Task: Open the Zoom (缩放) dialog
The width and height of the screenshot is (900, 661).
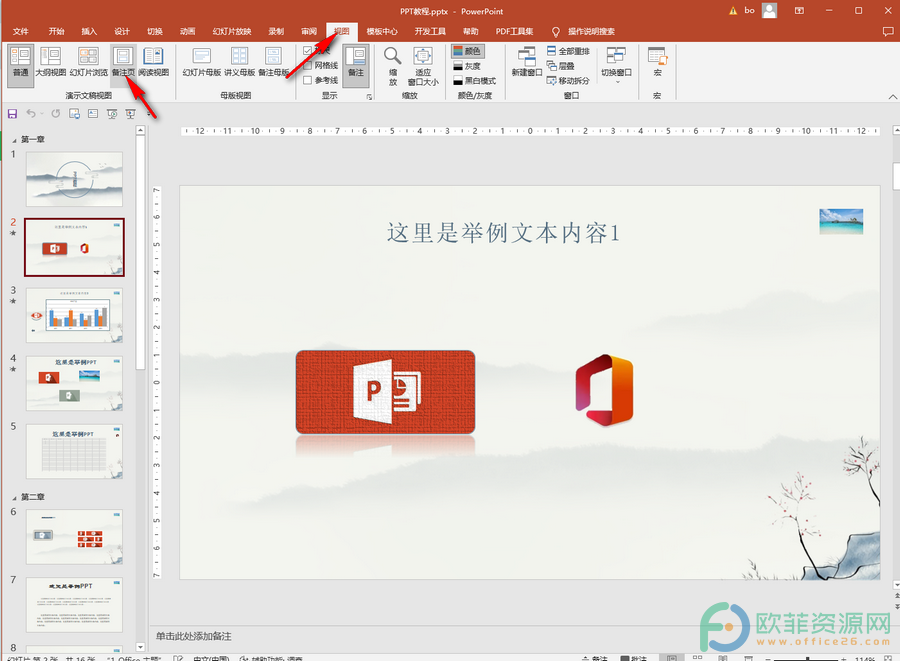Action: 393,66
